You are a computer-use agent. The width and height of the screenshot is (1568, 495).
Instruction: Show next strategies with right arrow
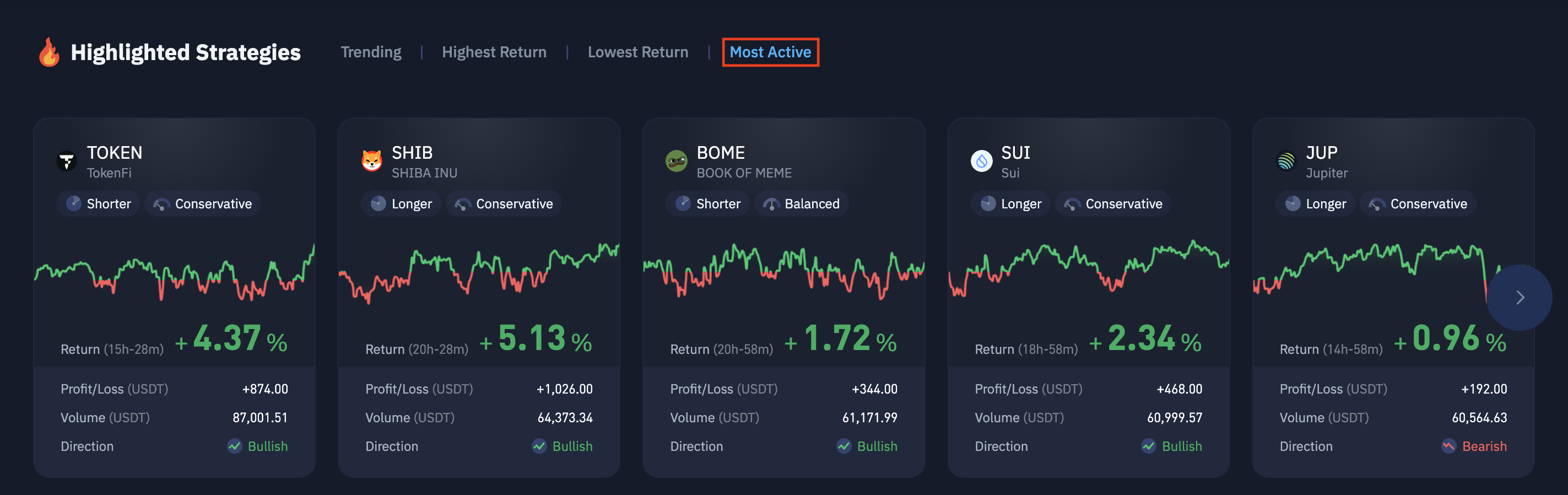pos(1520,298)
